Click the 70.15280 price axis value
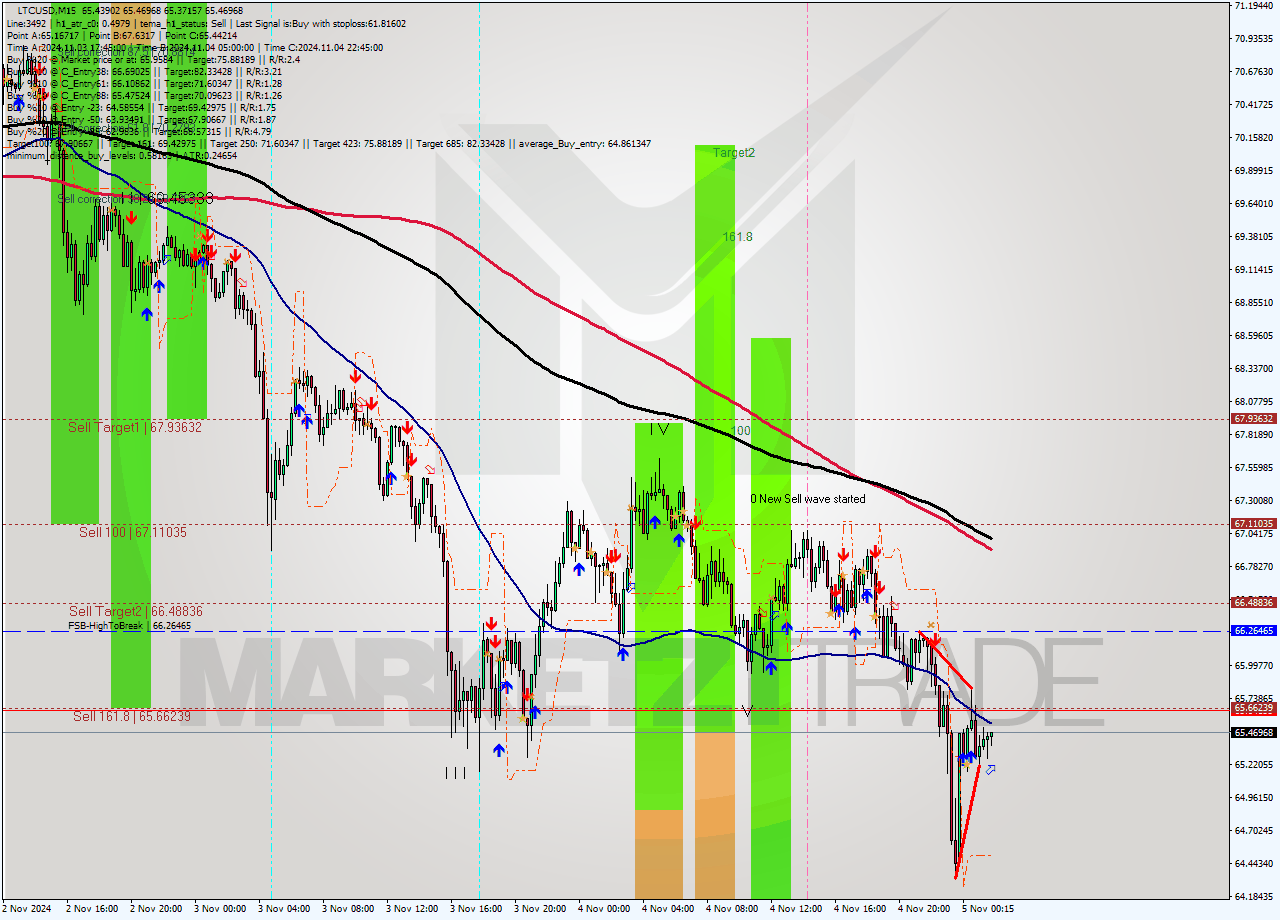Viewport: 1280px width, 920px height. pyautogui.click(x=1253, y=137)
